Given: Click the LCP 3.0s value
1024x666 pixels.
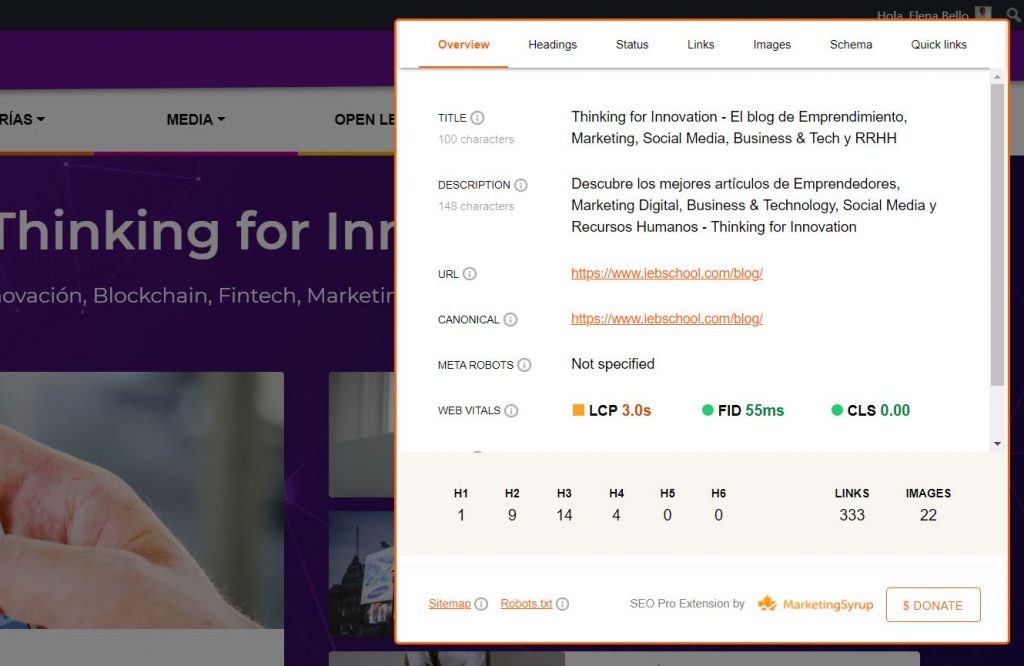Looking at the screenshot, I should pos(636,410).
